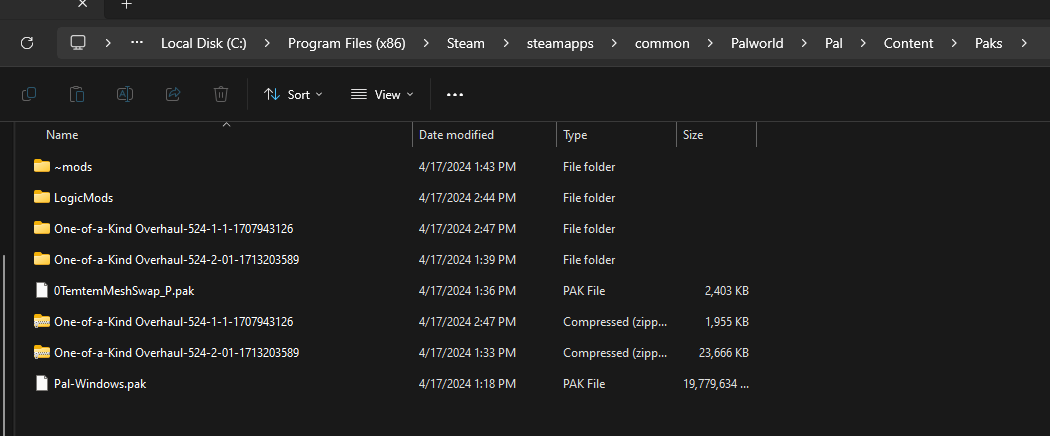Select folder icon of One-of-a-Kind Overhaul-524-2-01 folder
The height and width of the screenshot is (436, 1050).
pos(42,259)
